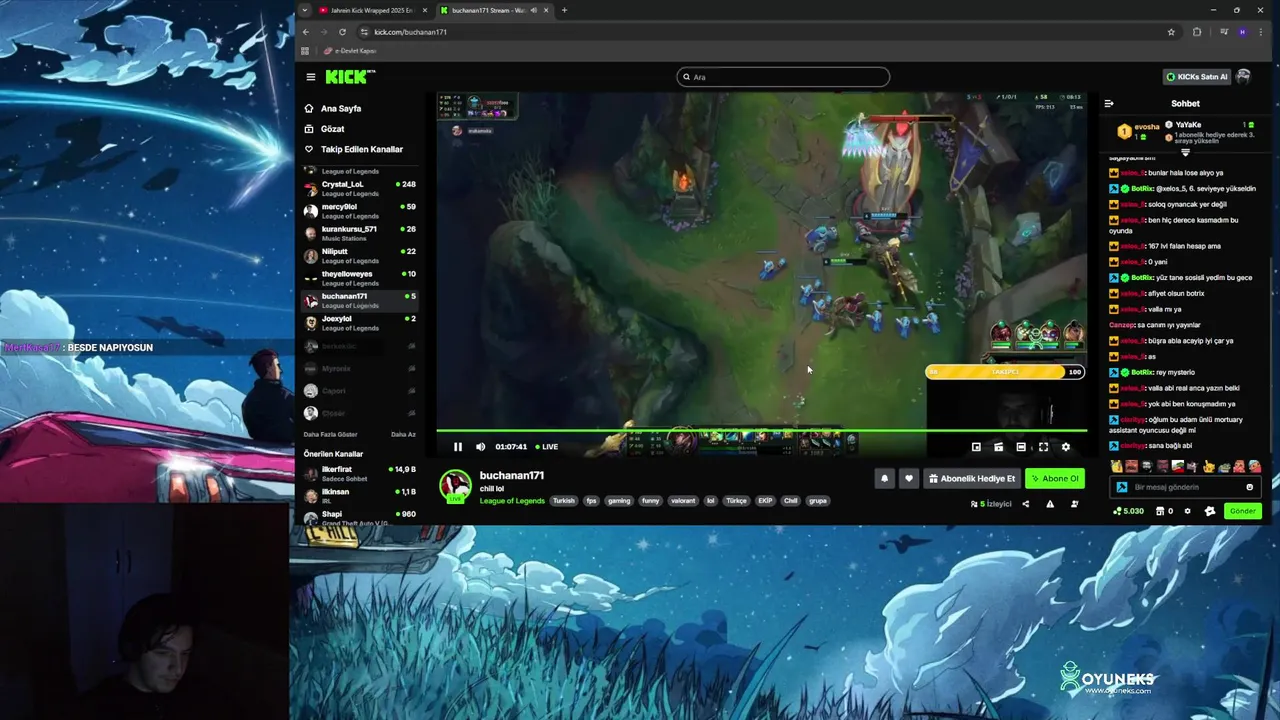Reload the page in the browser
1280x720 pixels.
coord(342,32)
